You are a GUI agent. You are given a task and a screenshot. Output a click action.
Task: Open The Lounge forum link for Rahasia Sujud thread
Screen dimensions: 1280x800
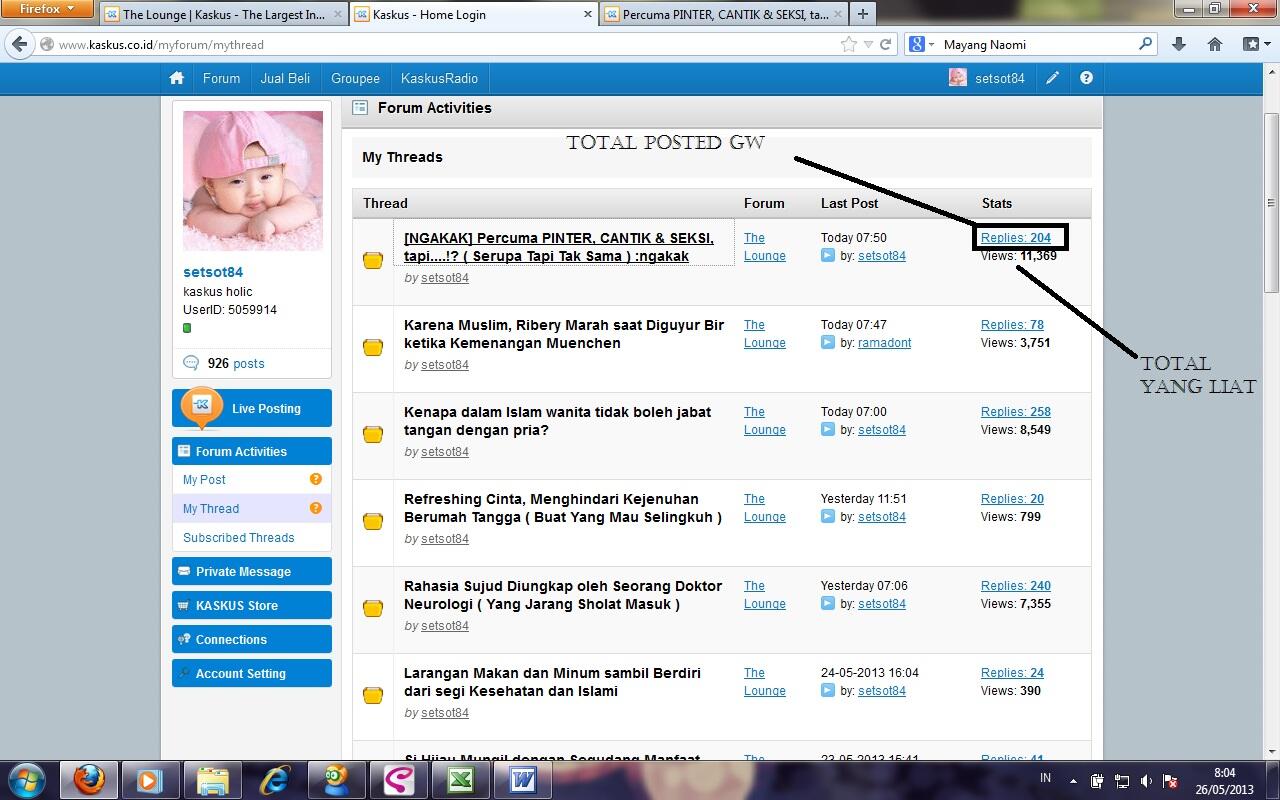[x=765, y=595]
